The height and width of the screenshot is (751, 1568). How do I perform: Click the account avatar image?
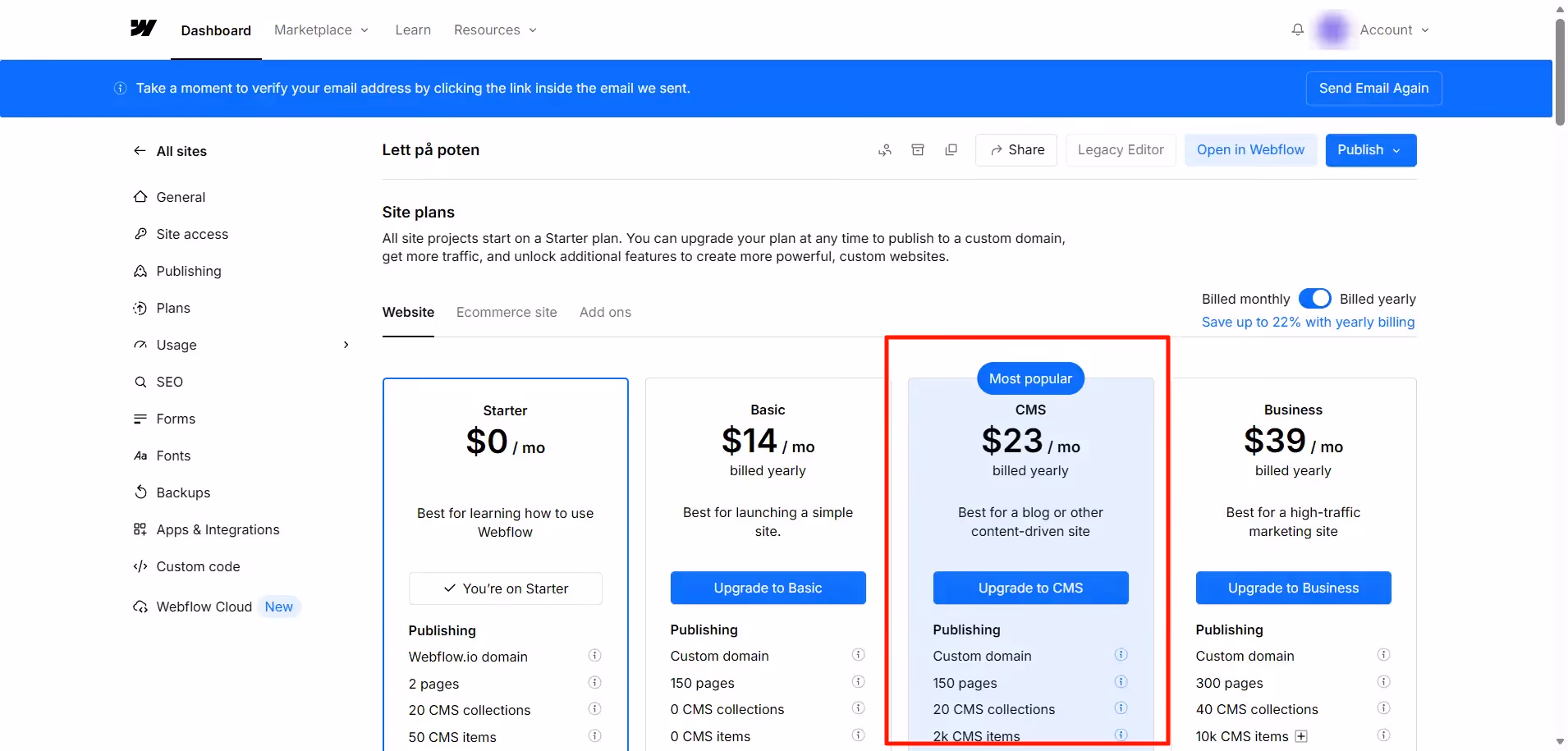click(1332, 30)
